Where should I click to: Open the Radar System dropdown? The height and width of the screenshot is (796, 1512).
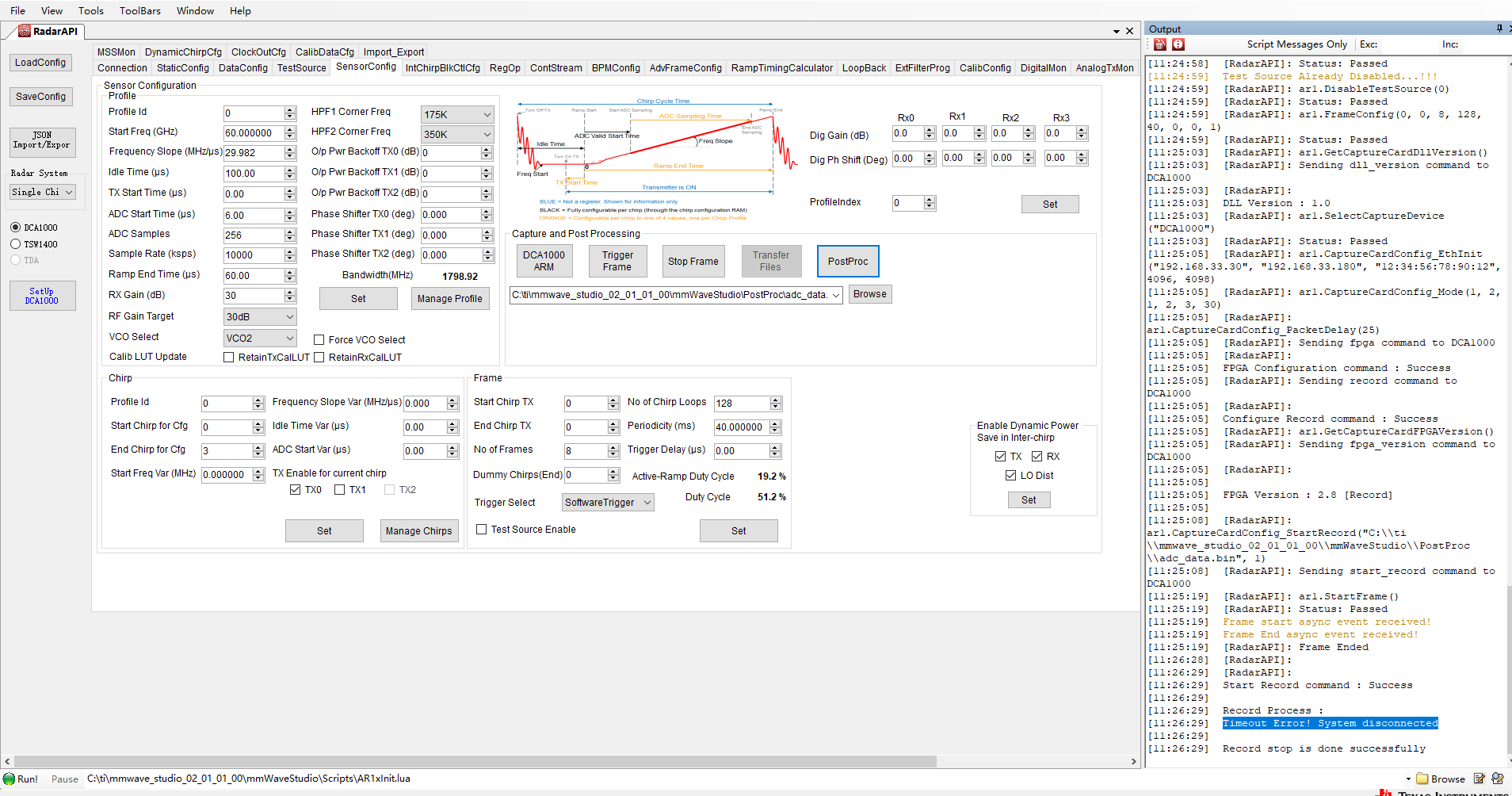pyautogui.click(x=43, y=192)
